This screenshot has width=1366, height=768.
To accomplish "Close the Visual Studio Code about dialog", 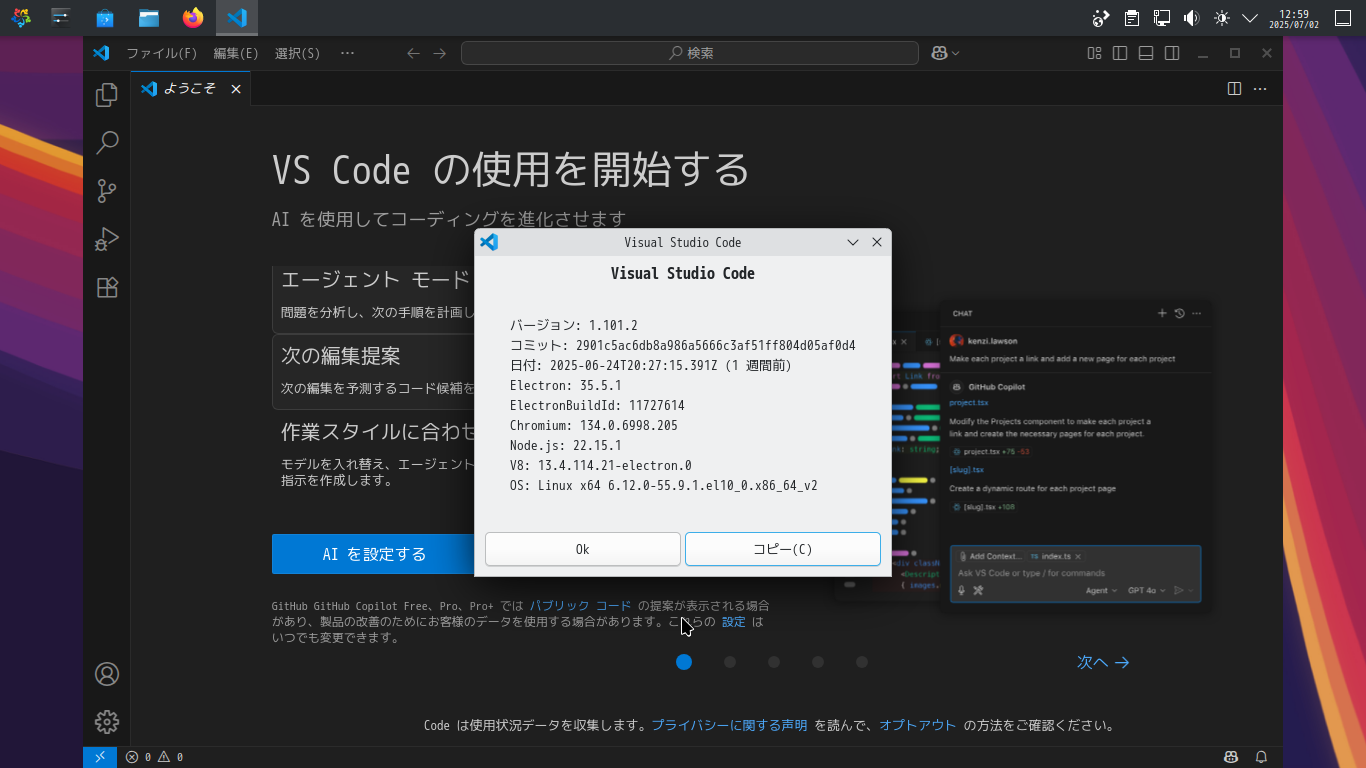I will coord(877,242).
